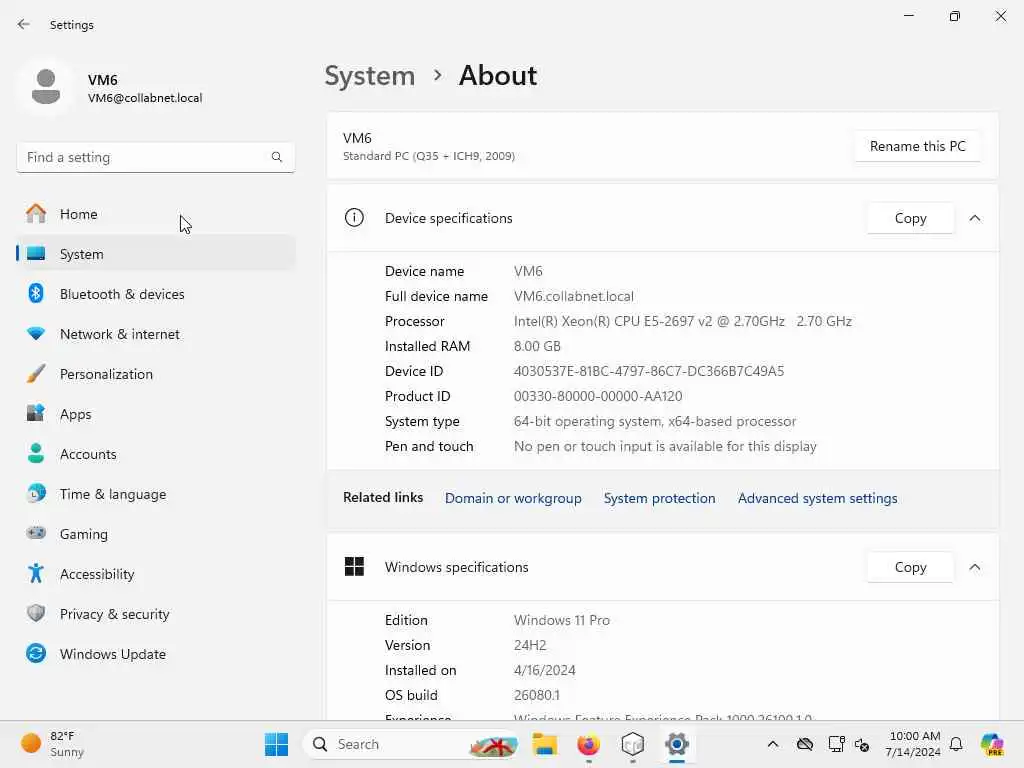The width and height of the screenshot is (1024, 768).
Task: Click the Product ID value 00330-80000-00000-AA120
Action: [x=598, y=396]
